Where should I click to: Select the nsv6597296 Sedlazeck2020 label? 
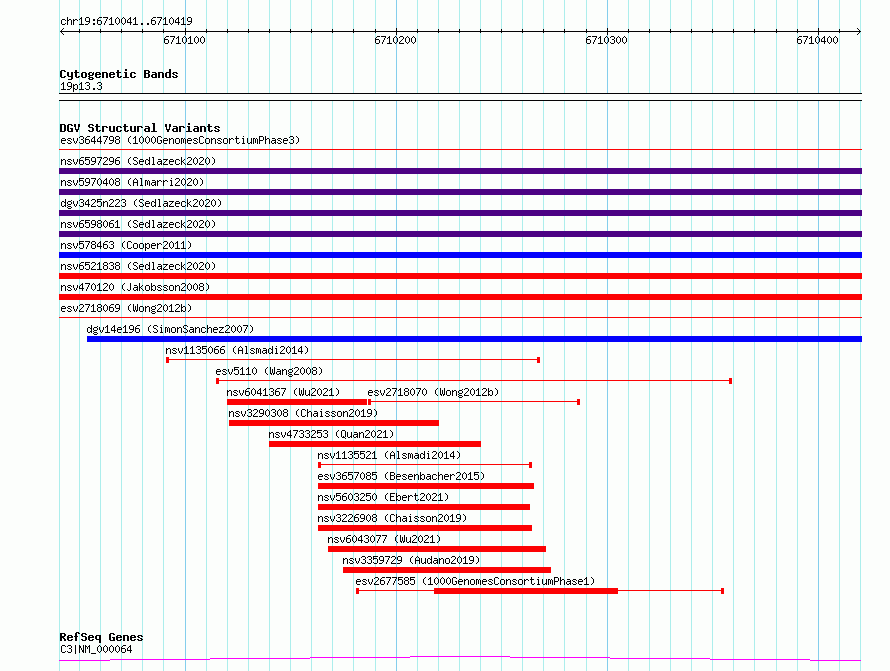(x=138, y=161)
